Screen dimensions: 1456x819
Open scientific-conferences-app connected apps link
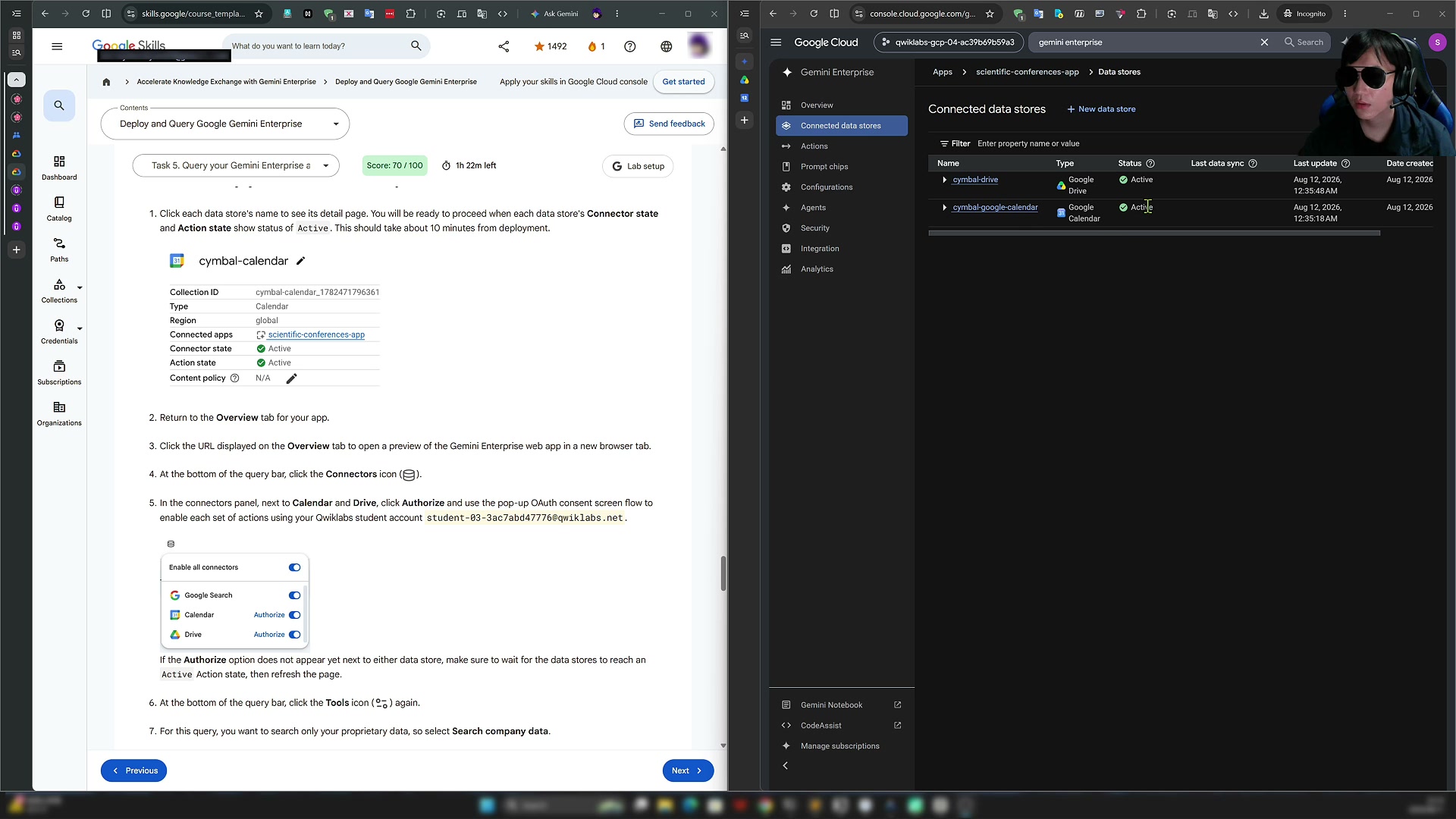tap(315, 334)
